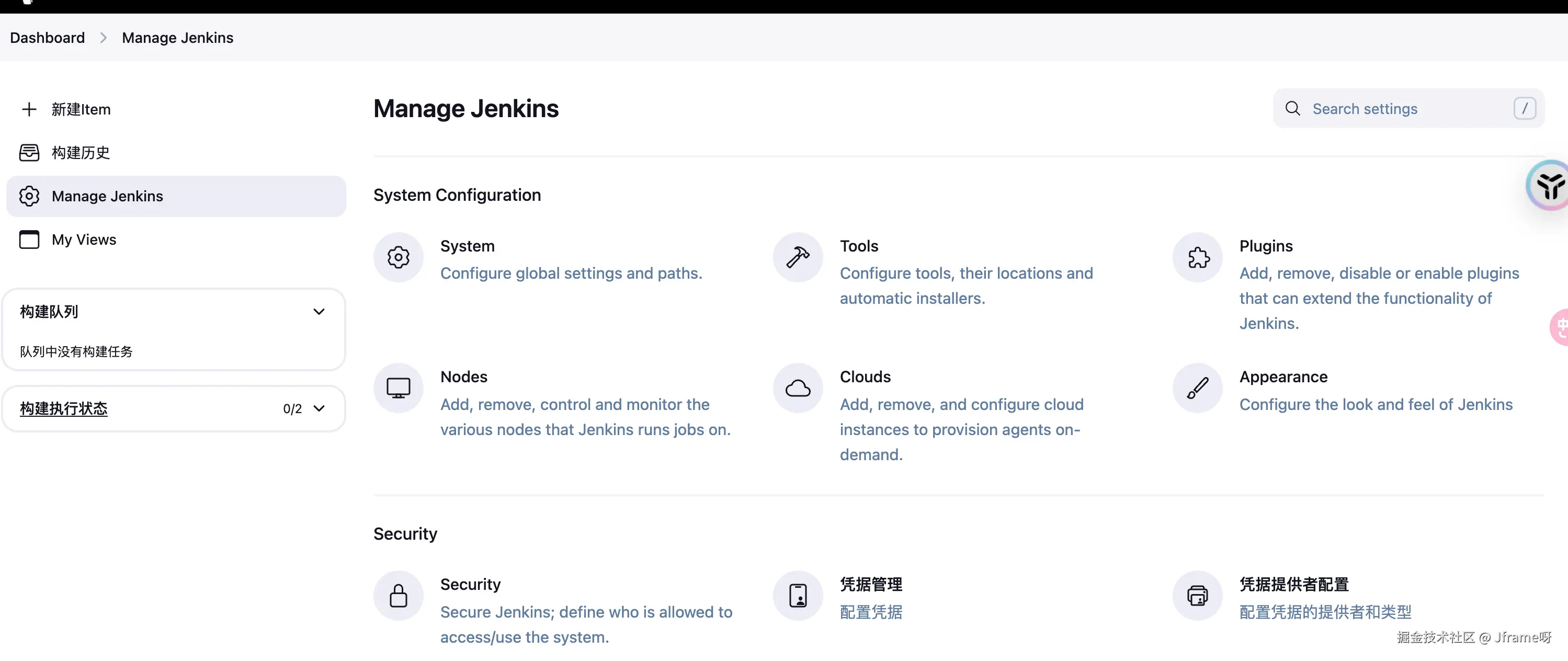Click Manage Jenkins breadcrumb link
This screenshot has height=661, width=1568.
pyautogui.click(x=177, y=38)
